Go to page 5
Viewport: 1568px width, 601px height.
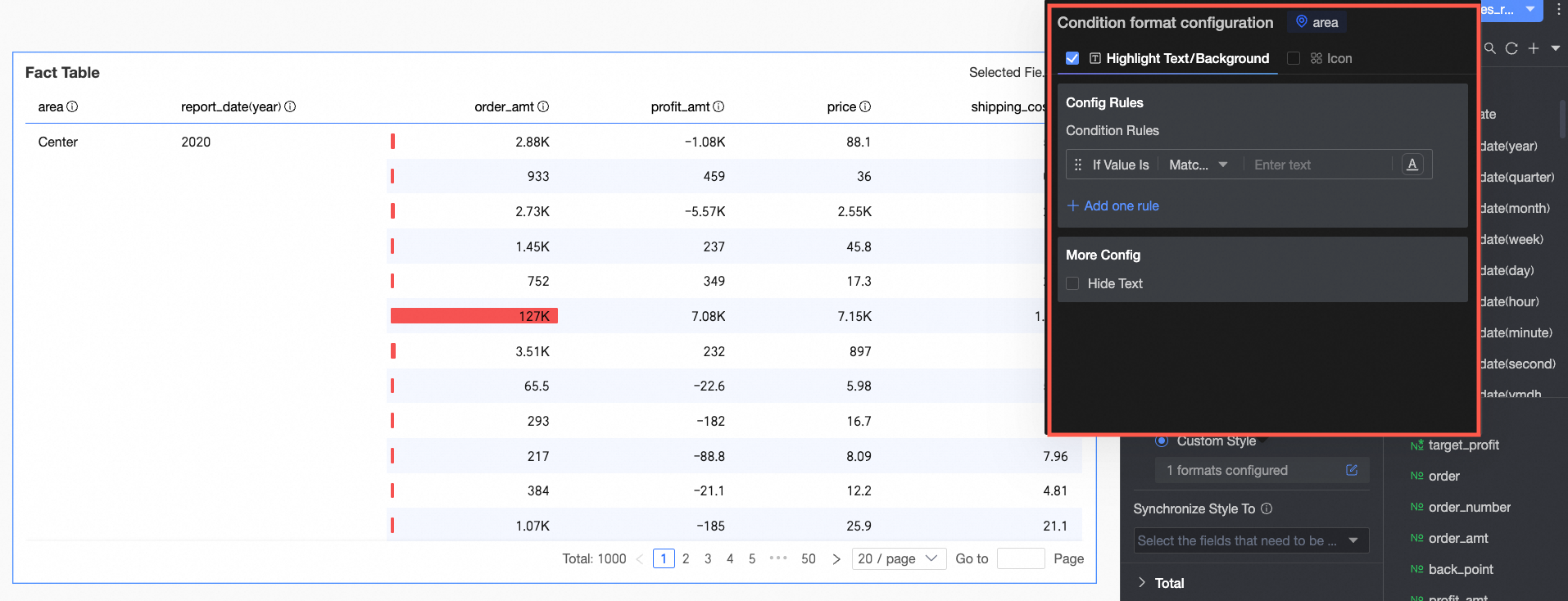coord(752,558)
